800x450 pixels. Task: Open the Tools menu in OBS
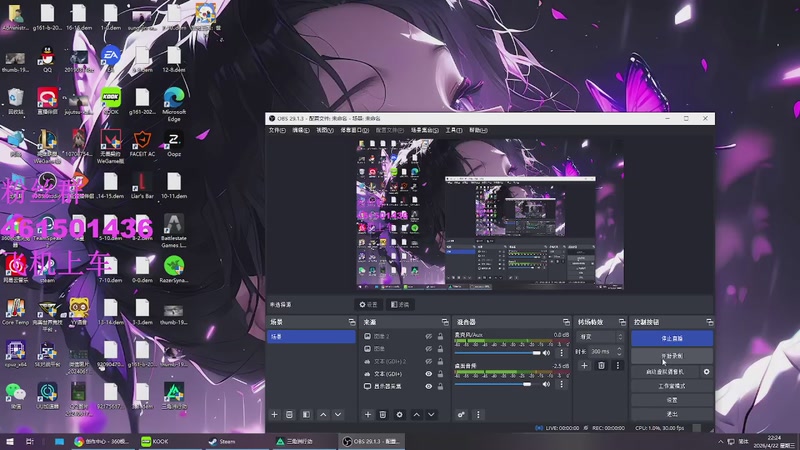tap(454, 130)
